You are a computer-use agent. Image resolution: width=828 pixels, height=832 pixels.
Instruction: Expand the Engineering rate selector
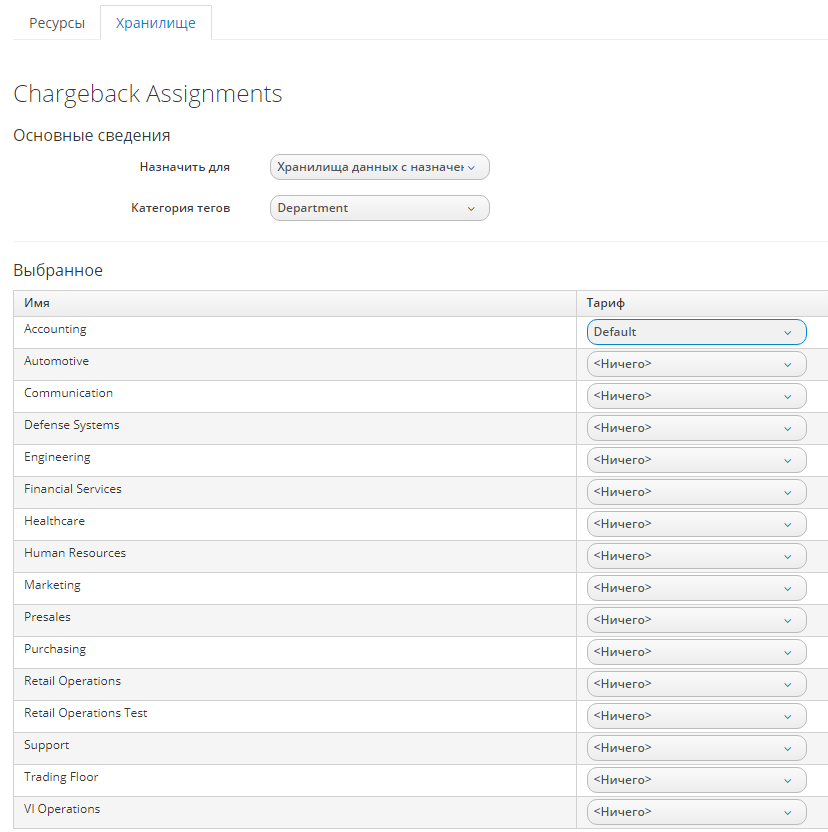696,460
